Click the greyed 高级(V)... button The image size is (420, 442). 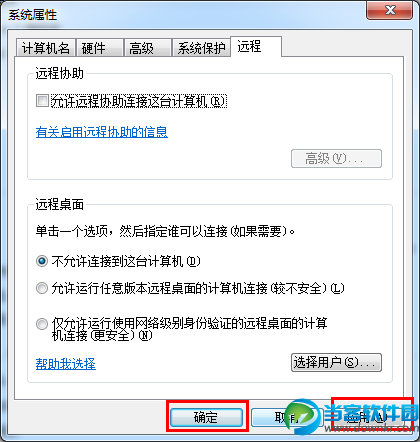[336, 158]
